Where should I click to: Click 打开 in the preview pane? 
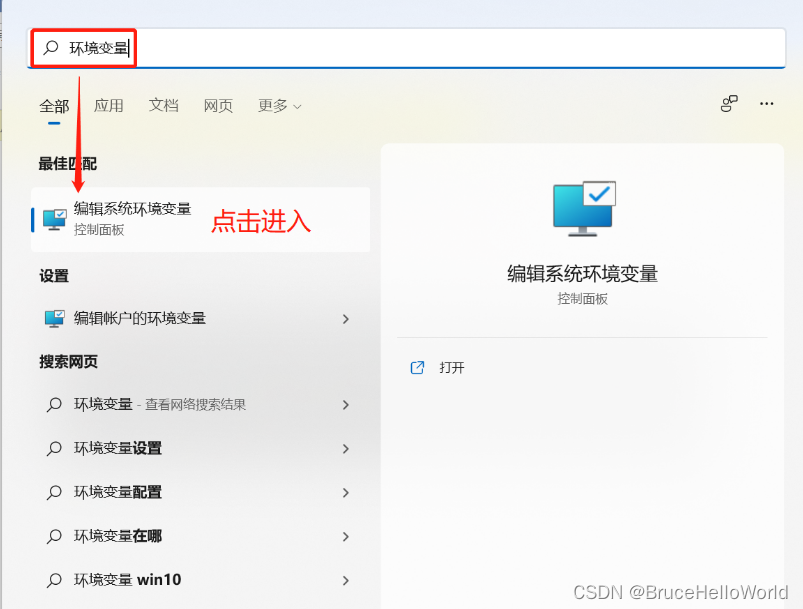point(452,368)
